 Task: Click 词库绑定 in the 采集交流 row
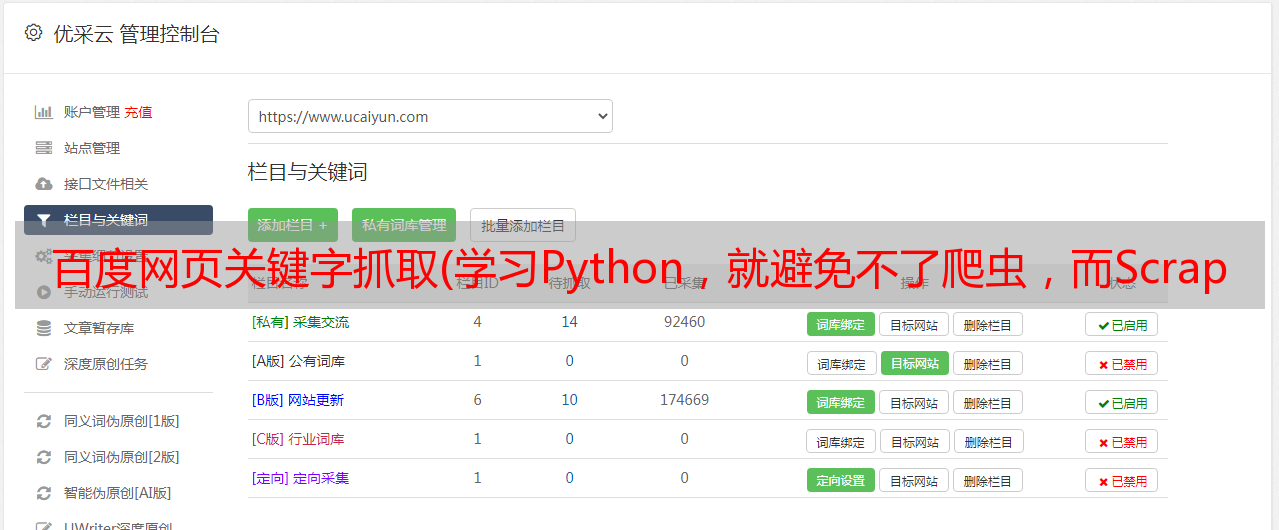pos(841,324)
